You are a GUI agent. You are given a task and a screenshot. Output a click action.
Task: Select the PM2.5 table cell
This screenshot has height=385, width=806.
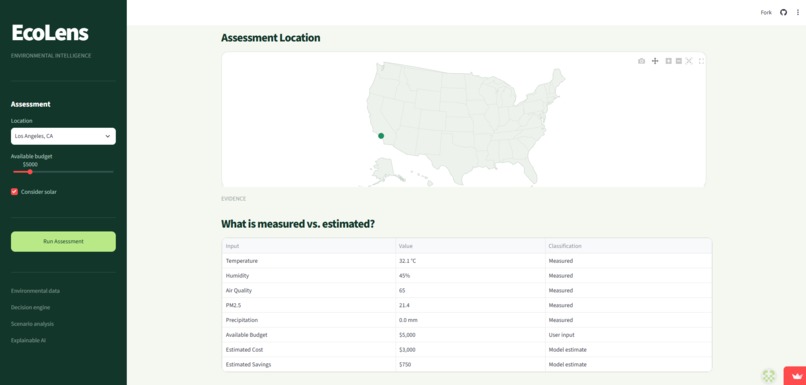[309, 305]
